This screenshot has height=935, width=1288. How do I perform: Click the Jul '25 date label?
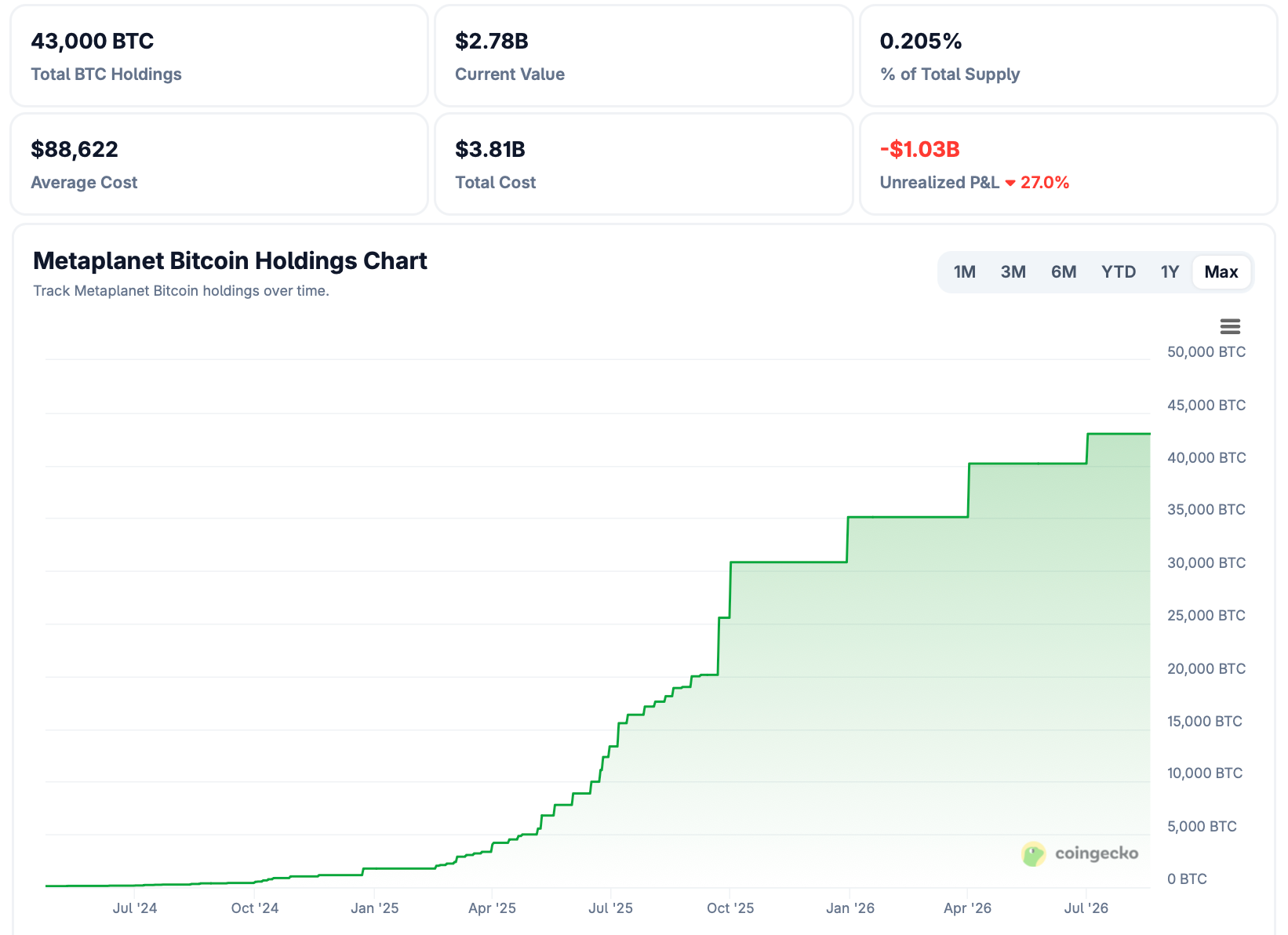point(611,908)
